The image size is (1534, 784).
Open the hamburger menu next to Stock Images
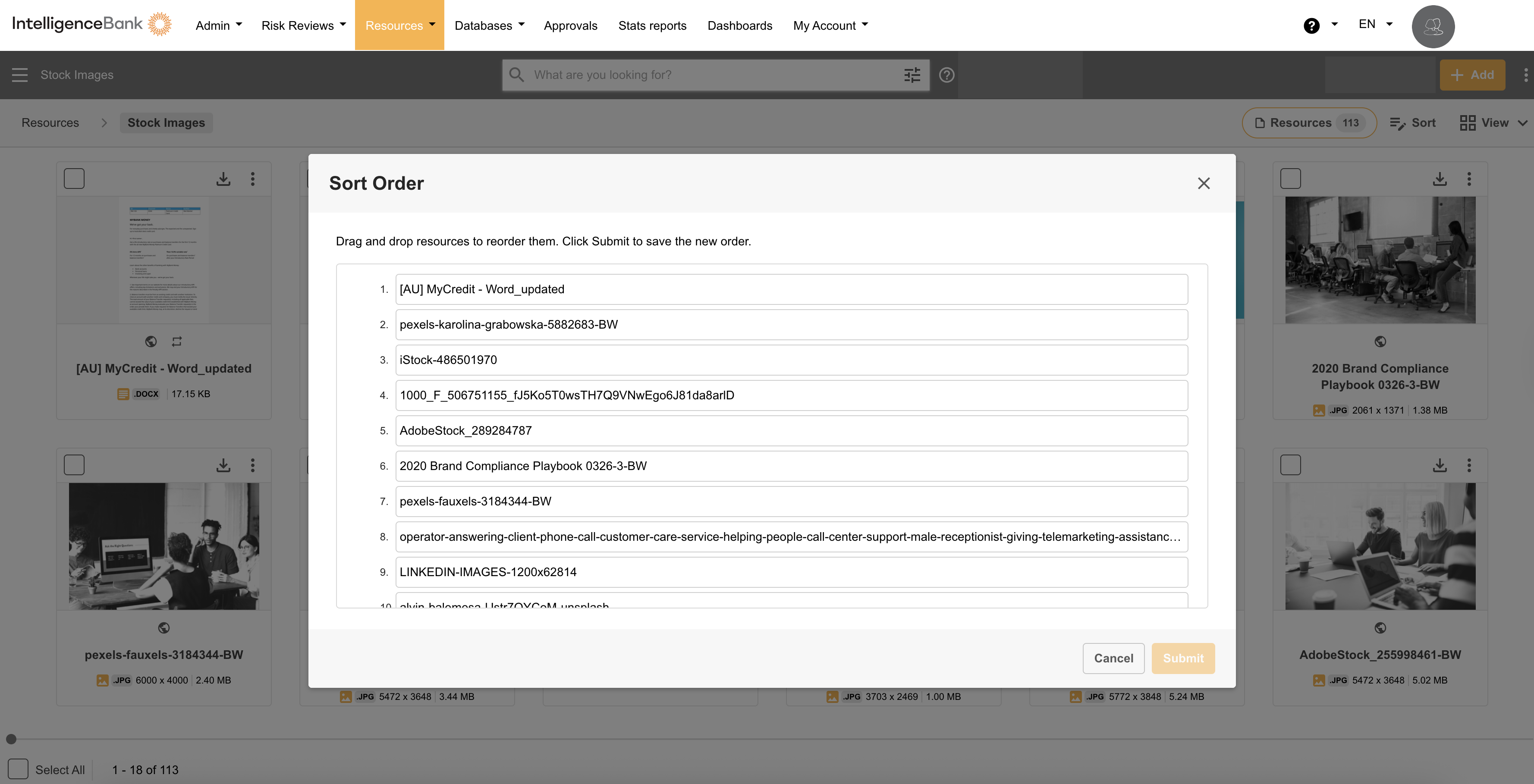click(20, 75)
